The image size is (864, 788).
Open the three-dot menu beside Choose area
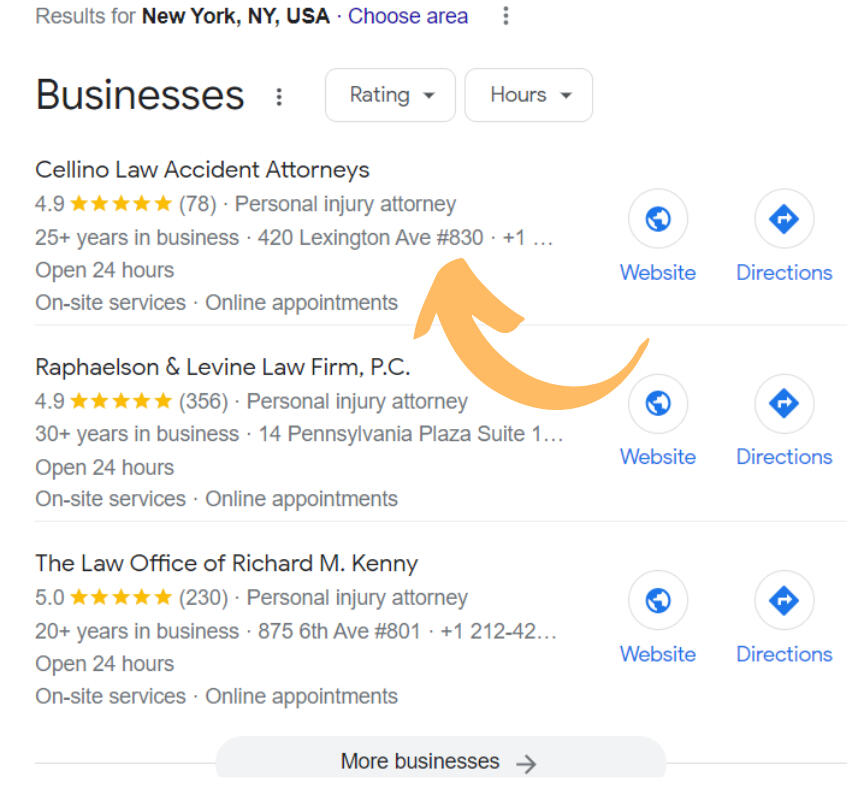click(x=506, y=16)
